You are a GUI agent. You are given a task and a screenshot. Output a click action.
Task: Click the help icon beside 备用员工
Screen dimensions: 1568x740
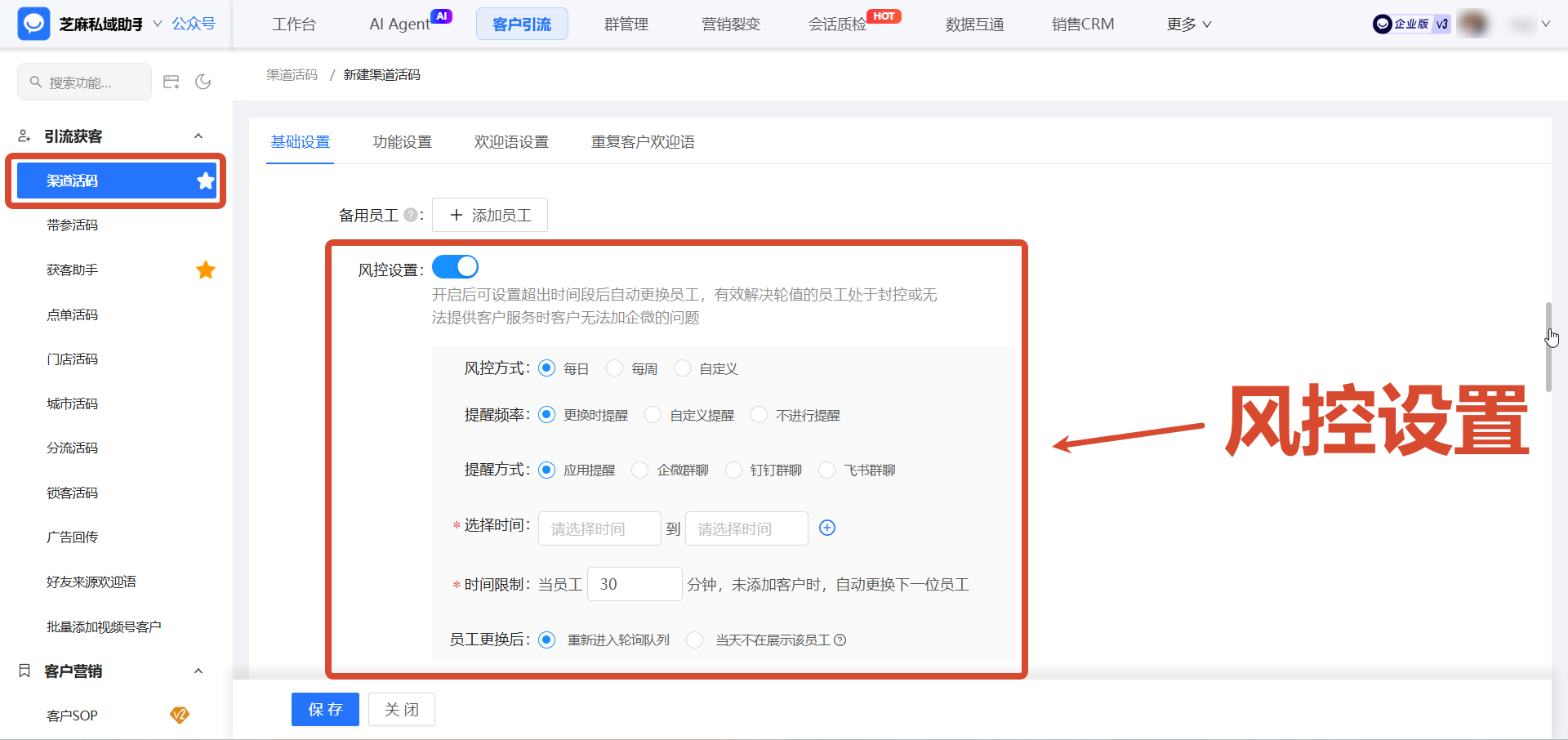(x=411, y=215)
